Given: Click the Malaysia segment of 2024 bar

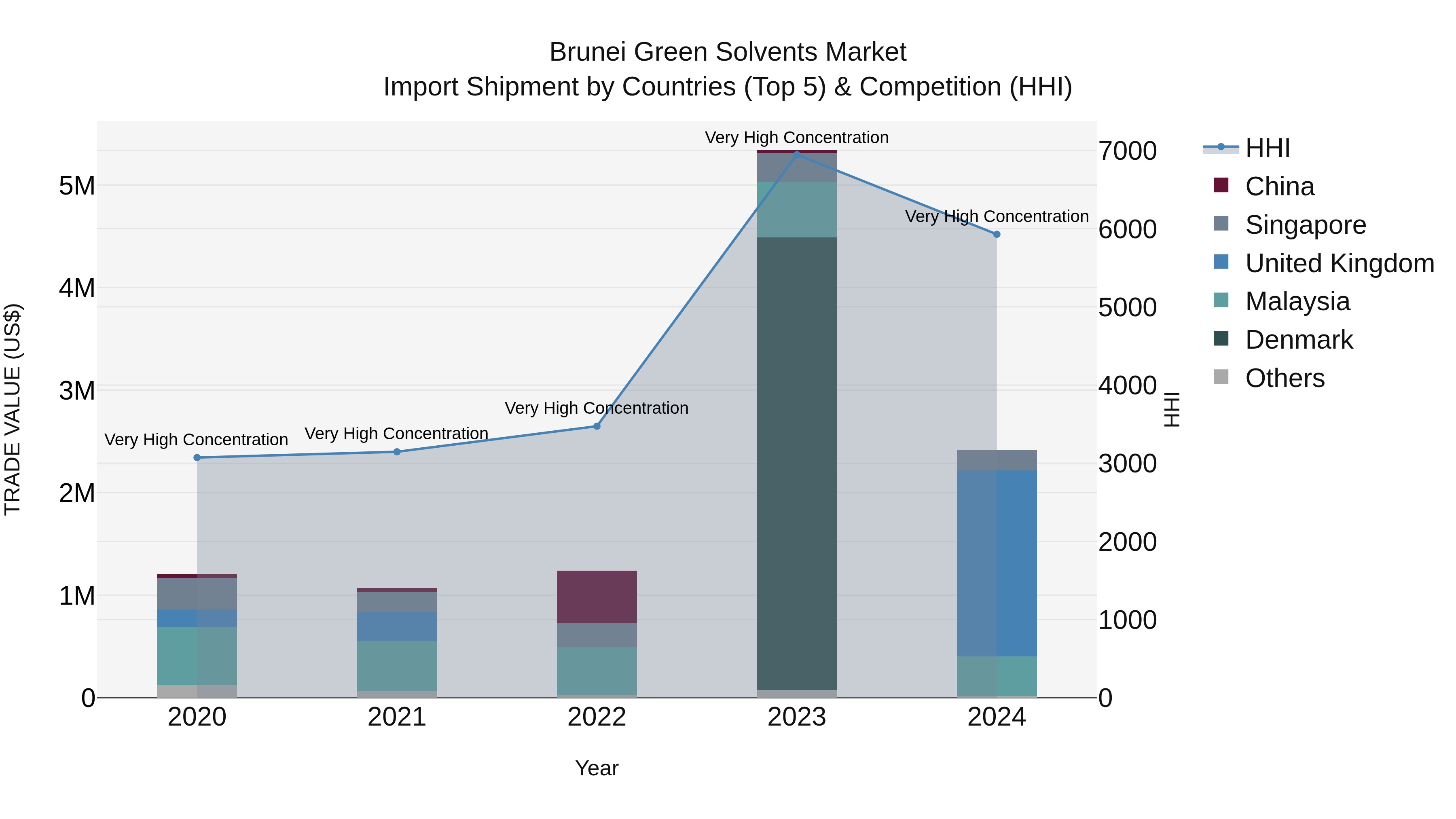Looking at the screenshot, I should tap(997, 676).
